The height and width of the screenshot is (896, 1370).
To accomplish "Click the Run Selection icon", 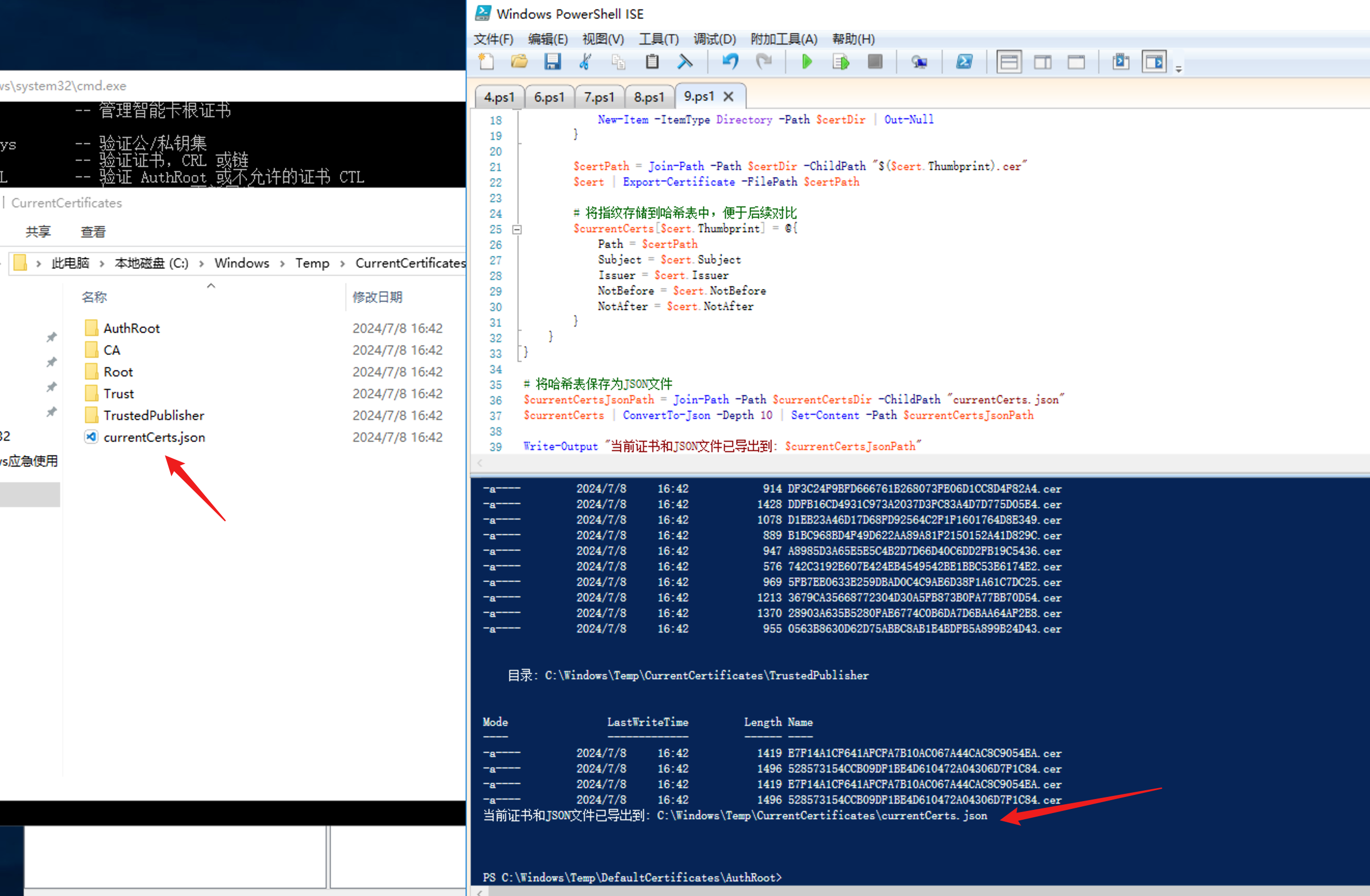I will click(x=841, y=62).
